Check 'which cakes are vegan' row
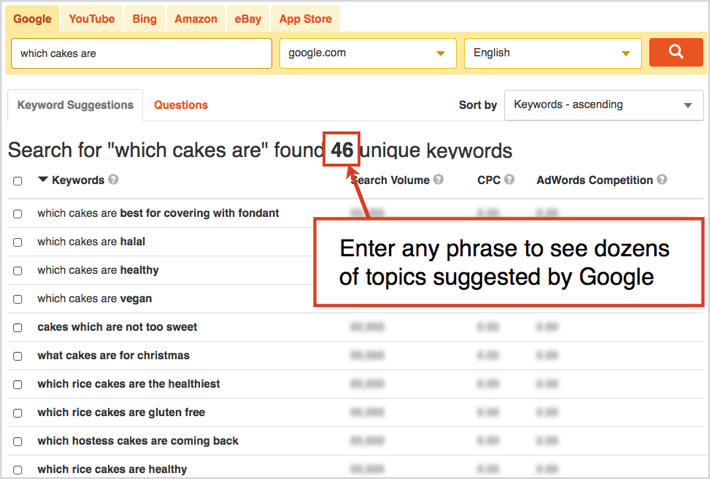This screenshot has height=479, width=710. point(18,299)
